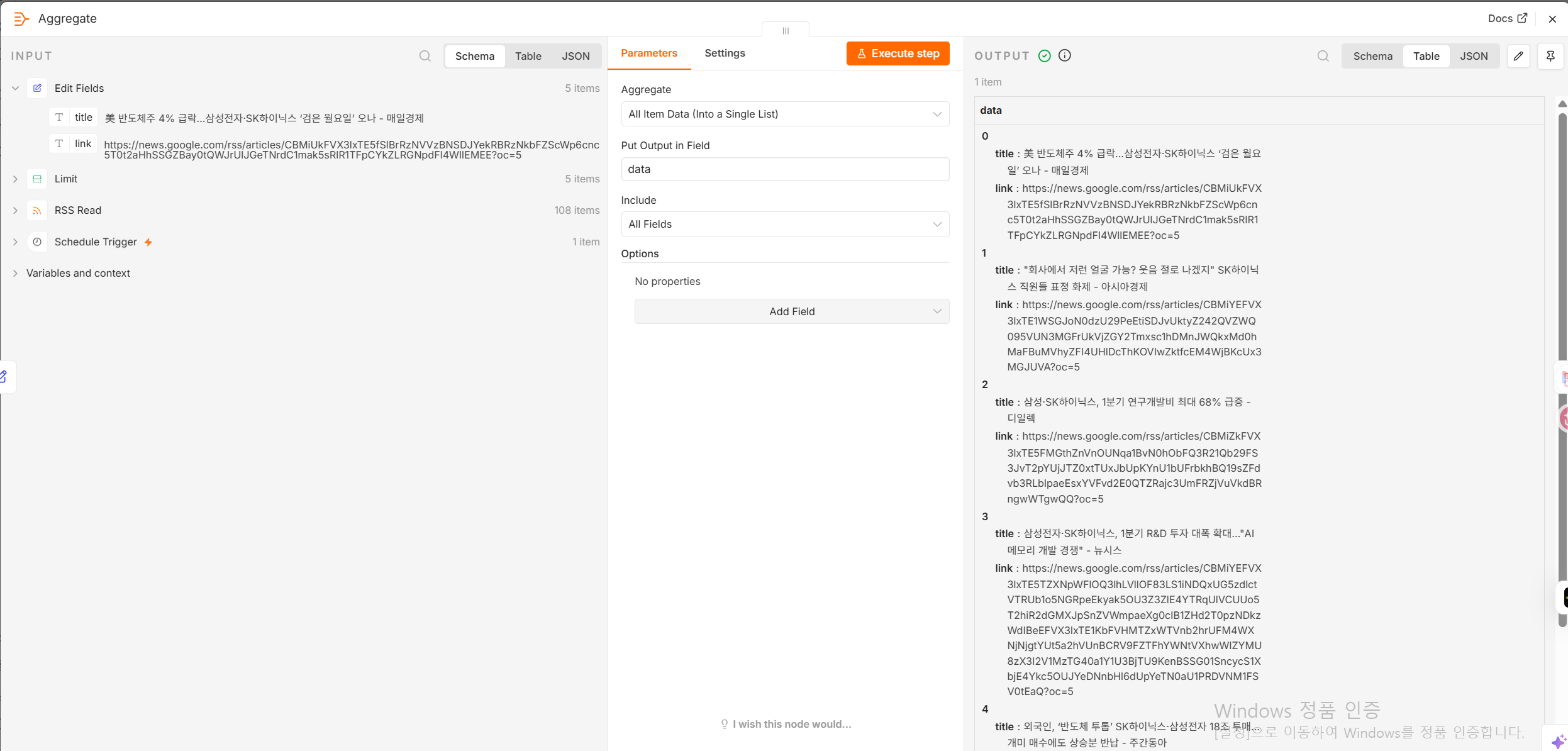Click the Schedule Trigger clock icon

[x=37, y=242]
